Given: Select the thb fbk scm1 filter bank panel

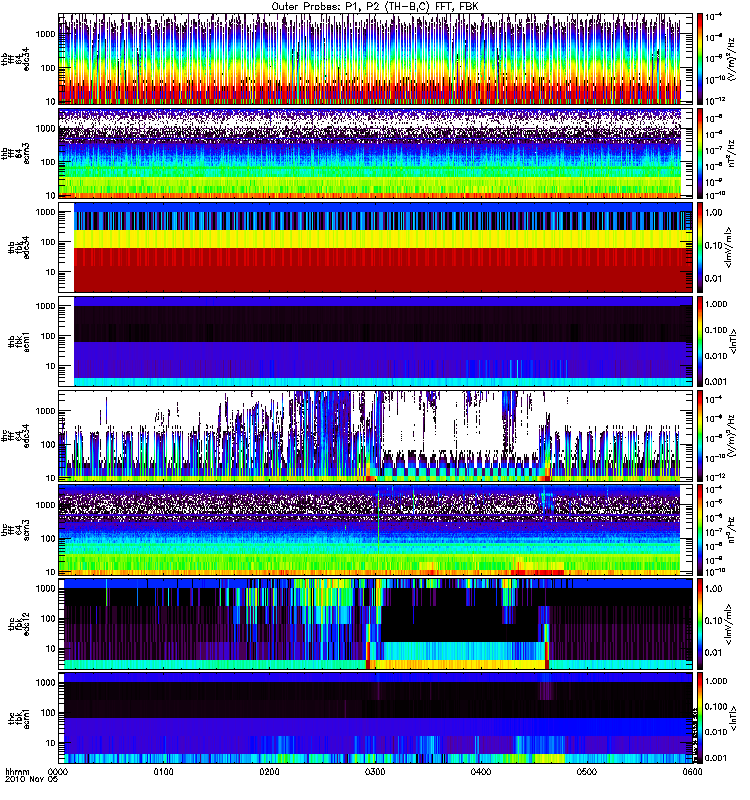Looking at the screenshot, I should pyautogui.click(x=375, y=342).
